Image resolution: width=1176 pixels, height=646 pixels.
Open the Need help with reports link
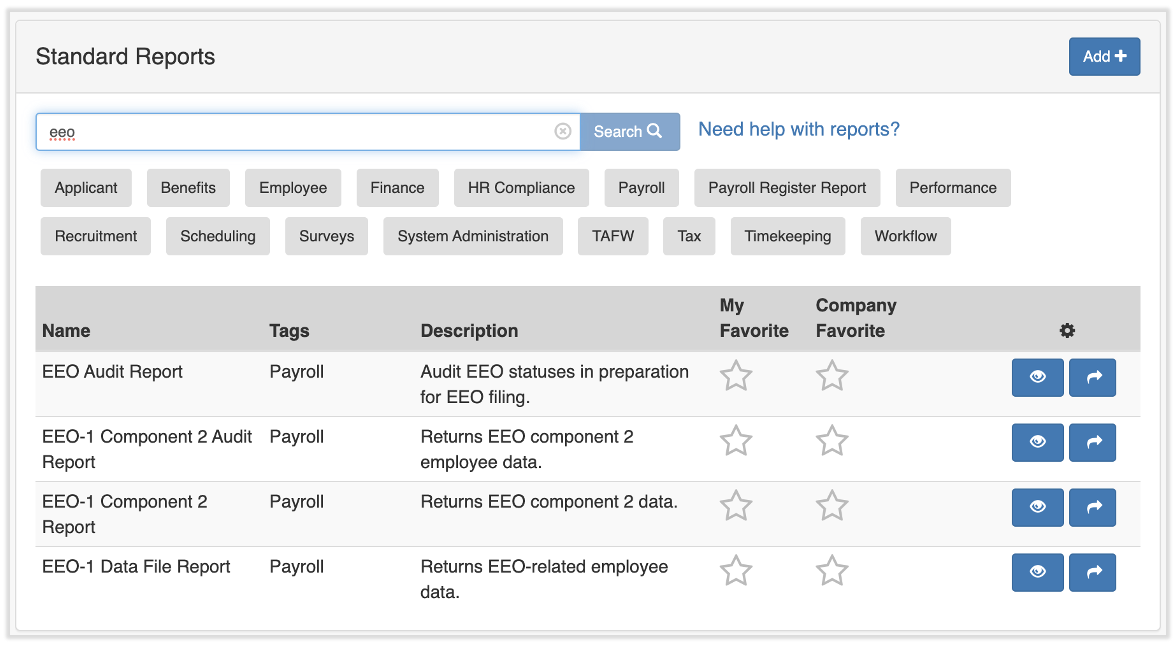pos(799,129)
